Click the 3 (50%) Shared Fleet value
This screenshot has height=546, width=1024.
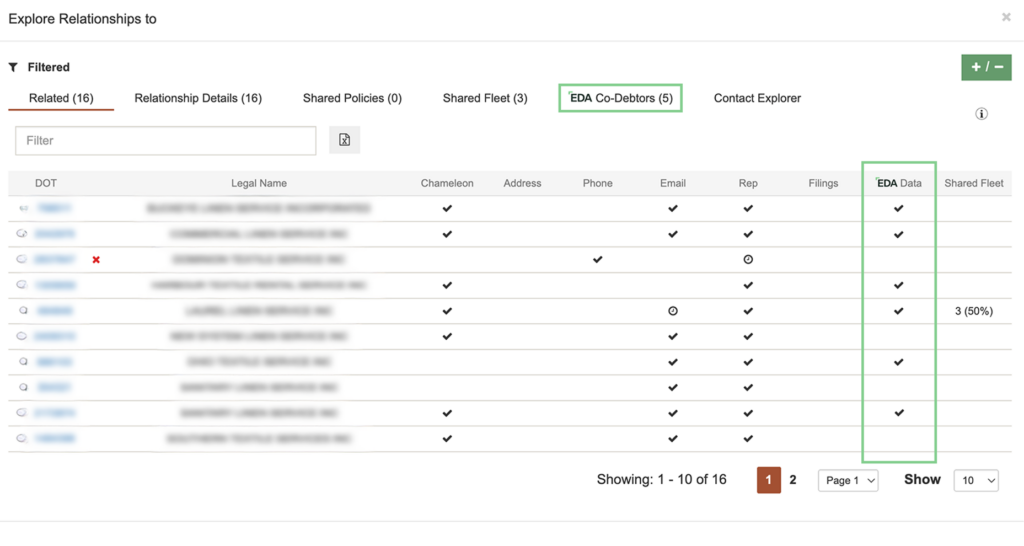[973, 311]
